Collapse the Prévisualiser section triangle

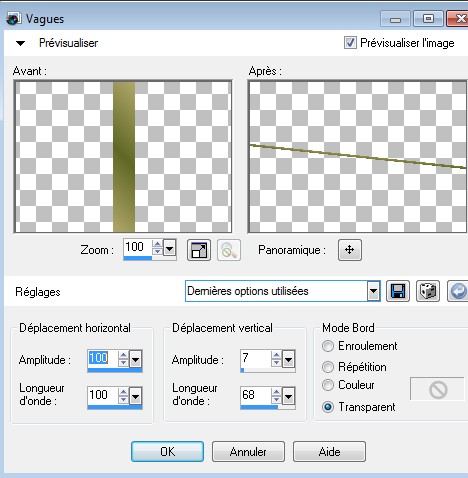pos(21,43)
